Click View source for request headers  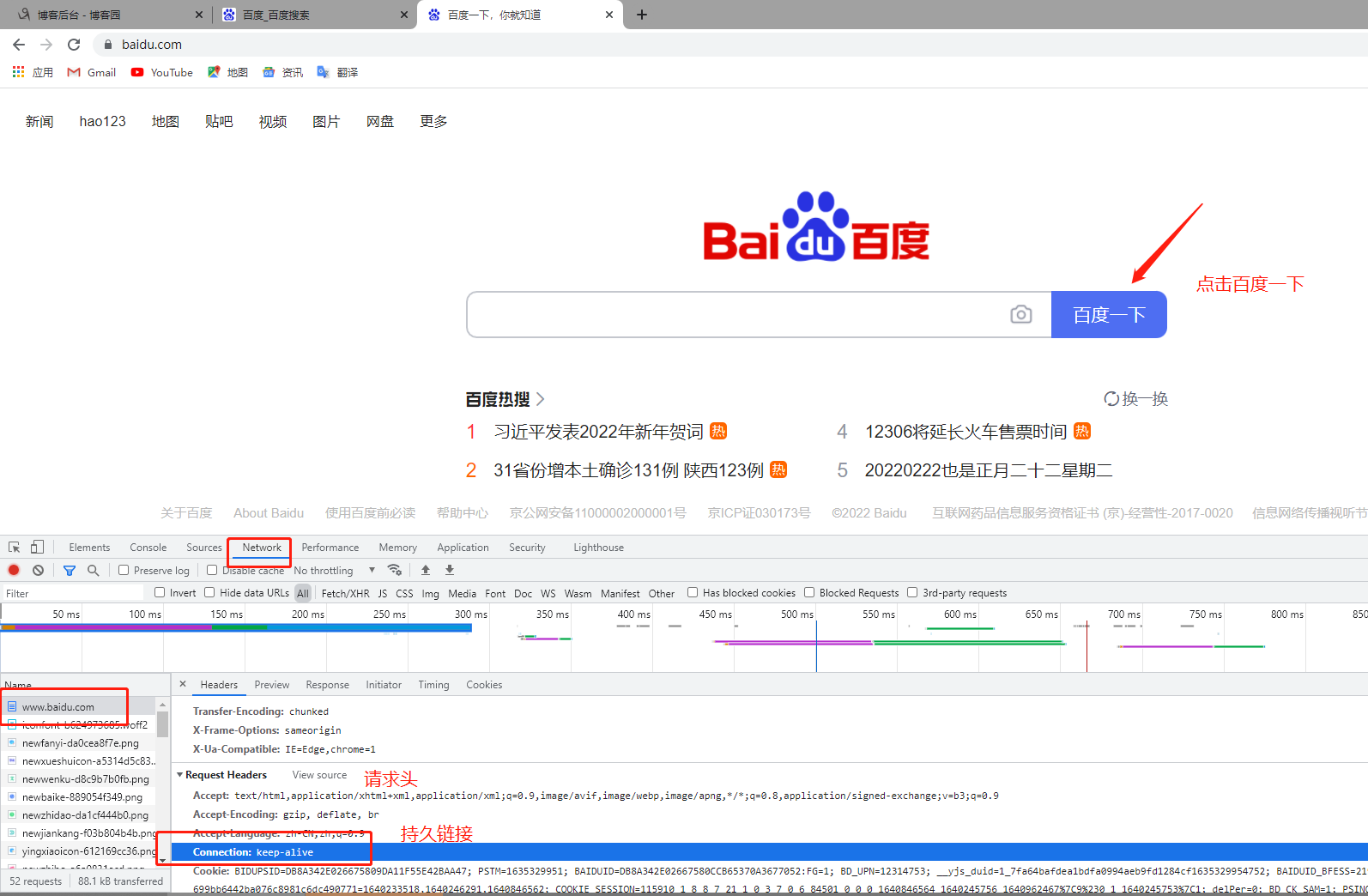[319, 775]
